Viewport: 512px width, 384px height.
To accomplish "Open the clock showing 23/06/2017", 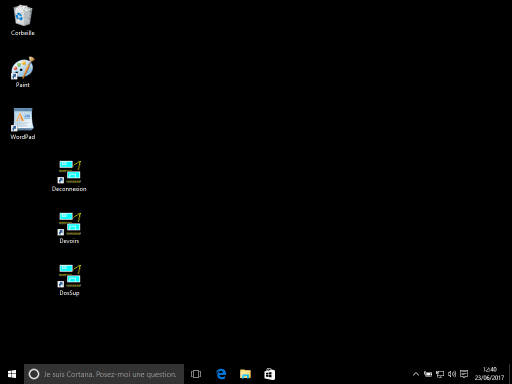I will (x=489, y=374).
